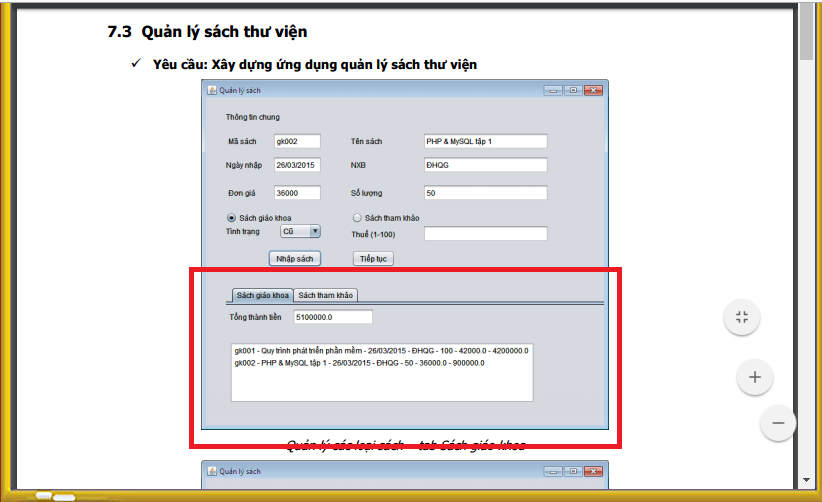Click the Java icon in Quản lý sách title bar
Viewport: 822px width, 502px height.
(x=212, y=90)
